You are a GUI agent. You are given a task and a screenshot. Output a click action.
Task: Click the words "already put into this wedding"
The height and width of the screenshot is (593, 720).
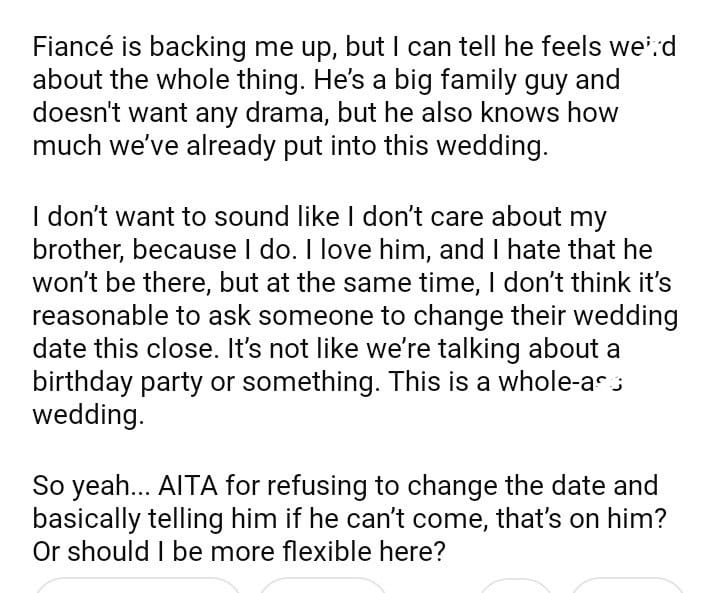pyautogui.click(x=377, y=144)
